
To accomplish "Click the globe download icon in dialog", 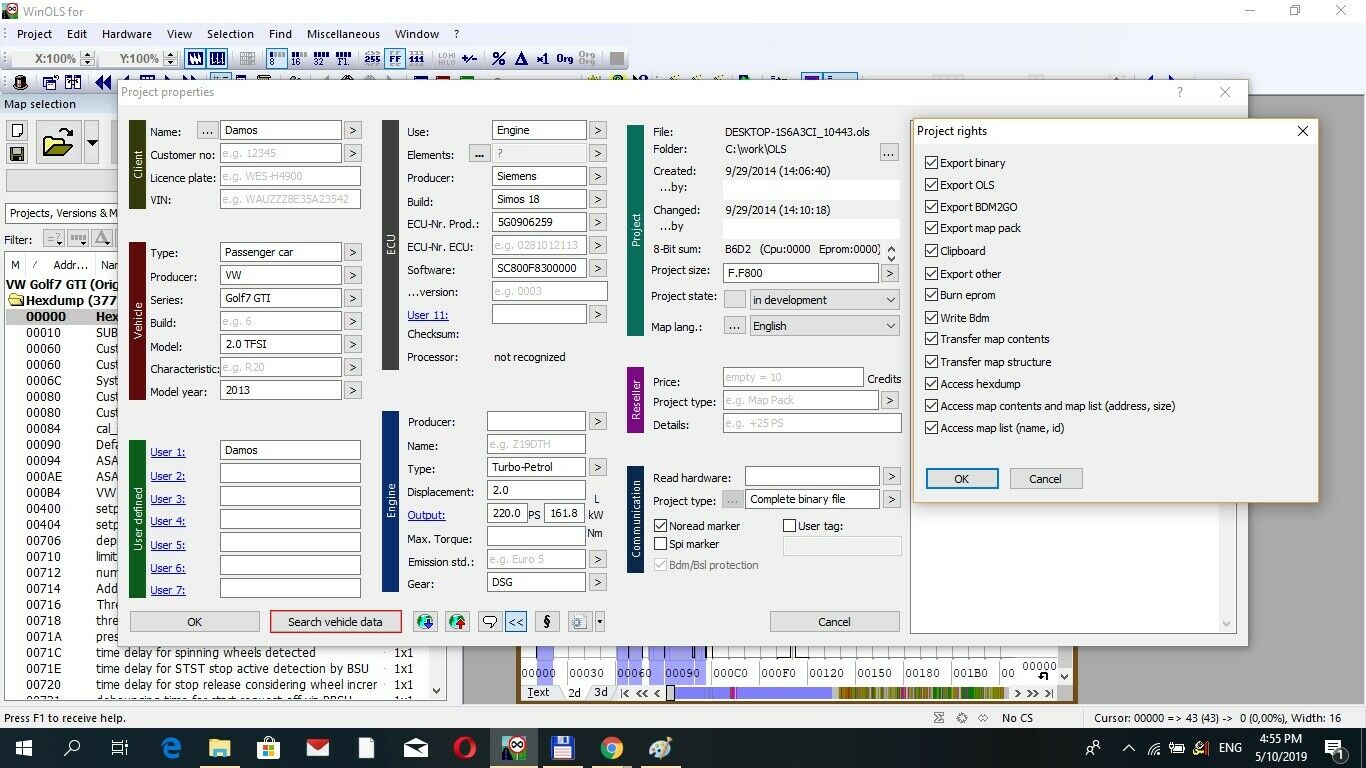I will (426, 622).
